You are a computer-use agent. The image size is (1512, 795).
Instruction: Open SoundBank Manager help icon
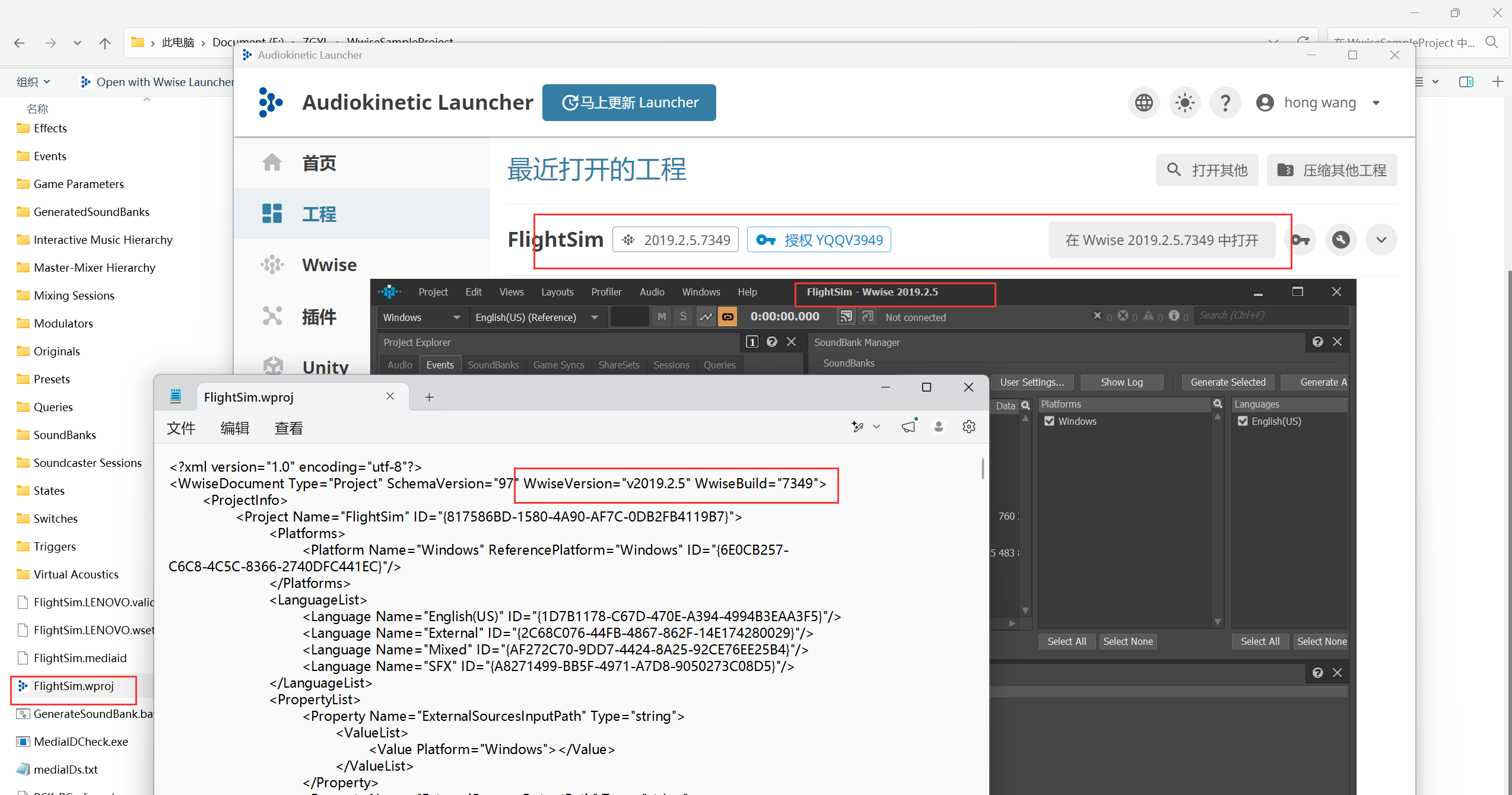pyautogui.click(x=1317, y=342)
